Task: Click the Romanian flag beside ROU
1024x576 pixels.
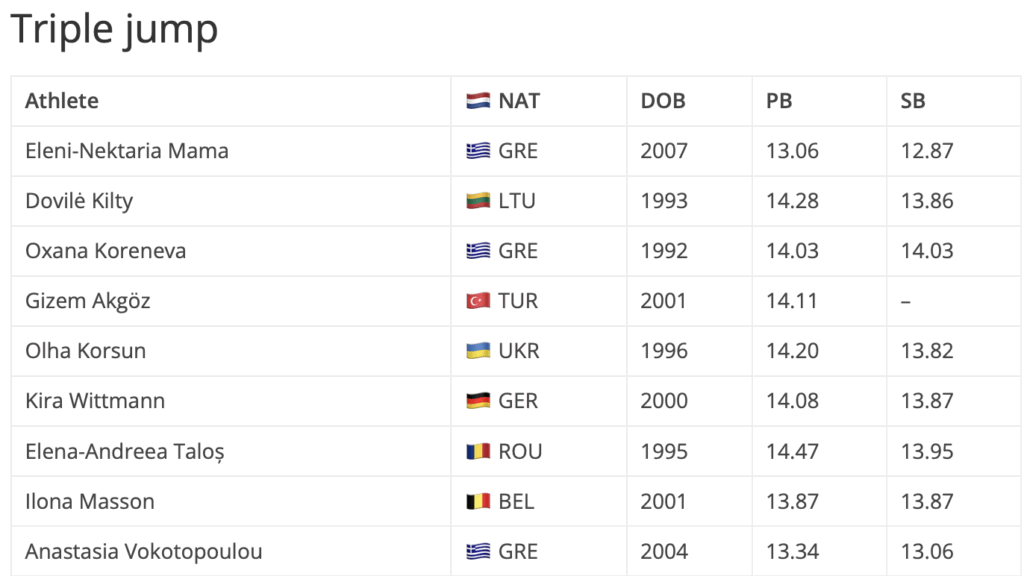Action: 478,451
